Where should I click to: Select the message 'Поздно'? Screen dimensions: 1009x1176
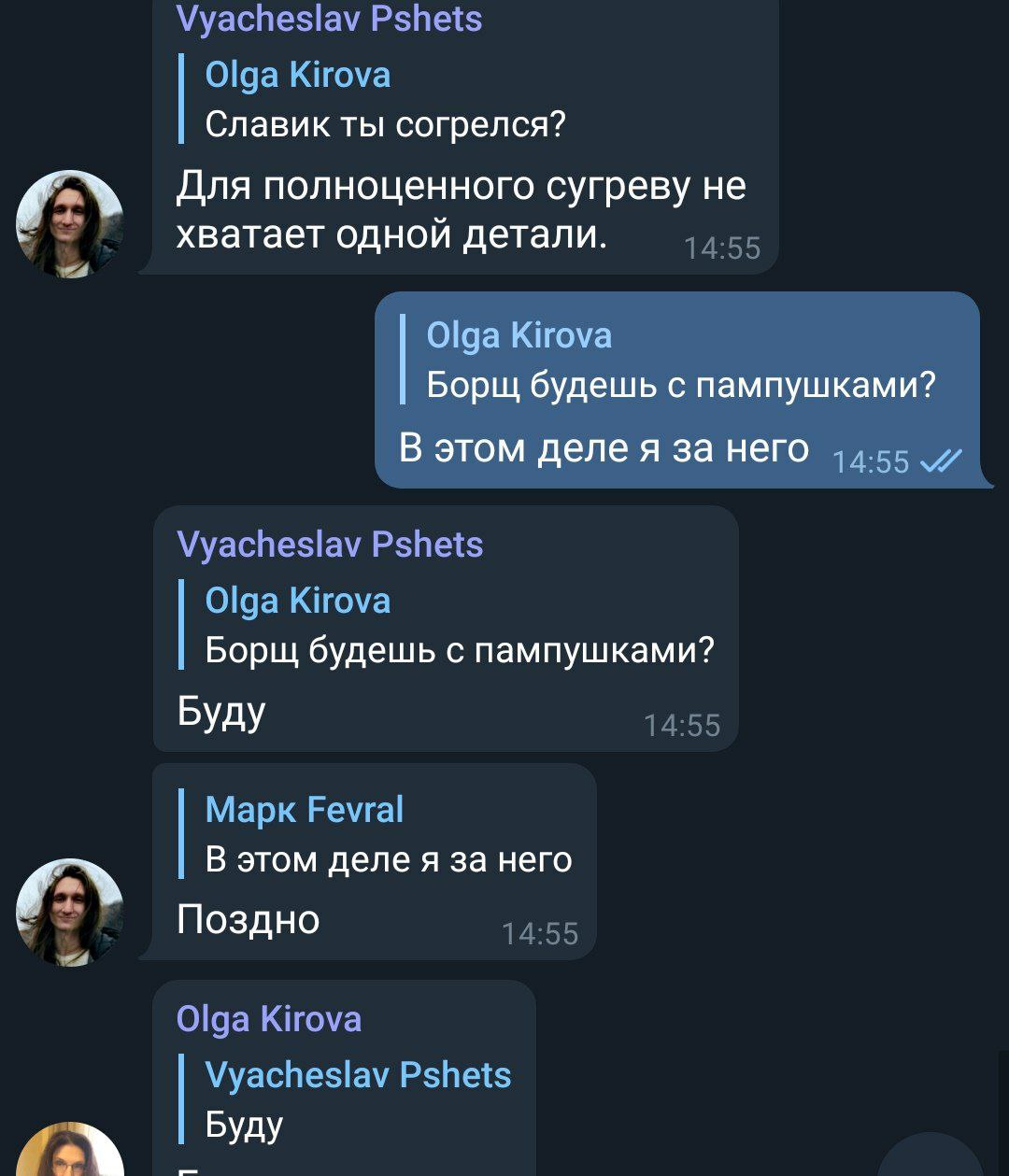pyautogui.click(x=248, y=920)
